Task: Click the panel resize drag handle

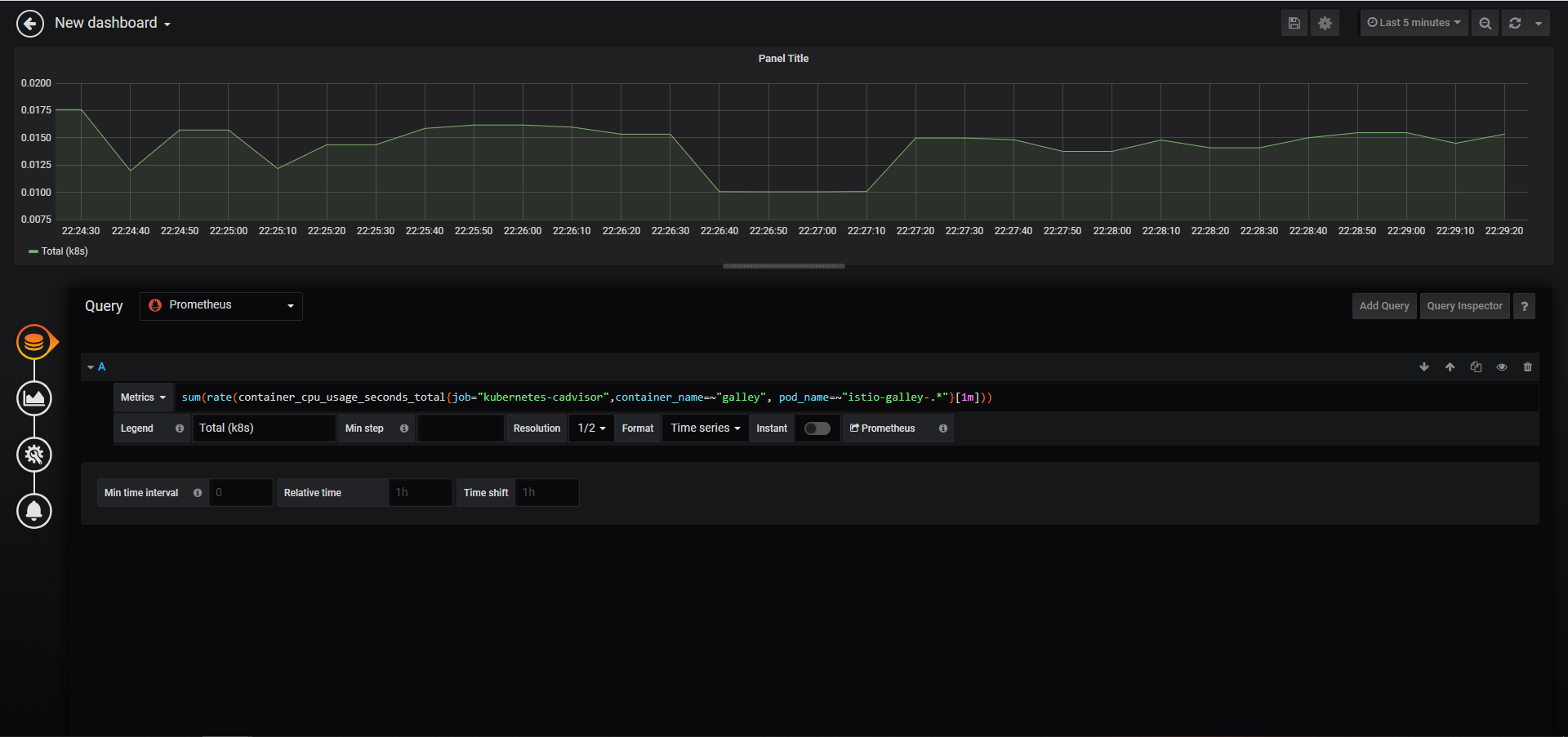Action: [x=783, y=266]
